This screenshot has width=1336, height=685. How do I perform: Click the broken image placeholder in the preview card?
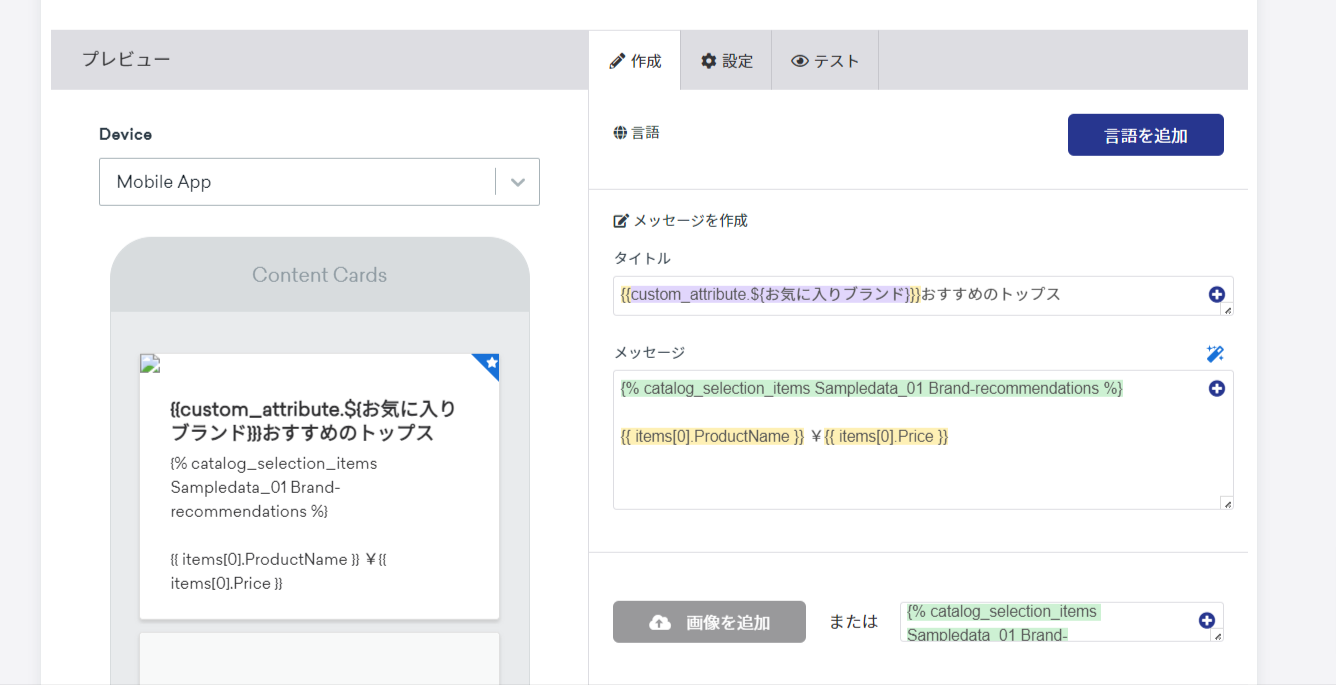tap(150, 363)
